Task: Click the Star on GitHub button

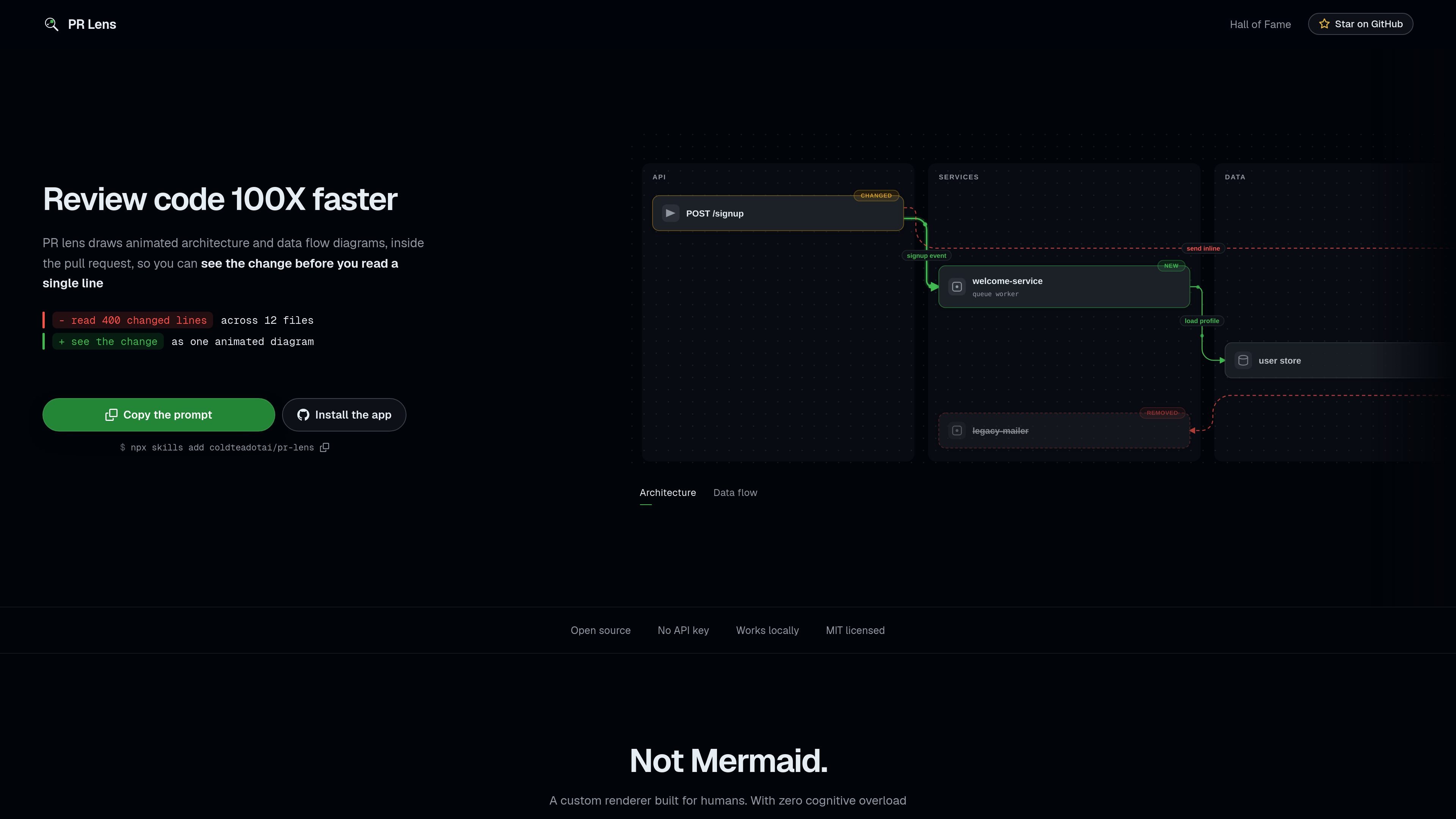Action: click(x=1360, y=24)
